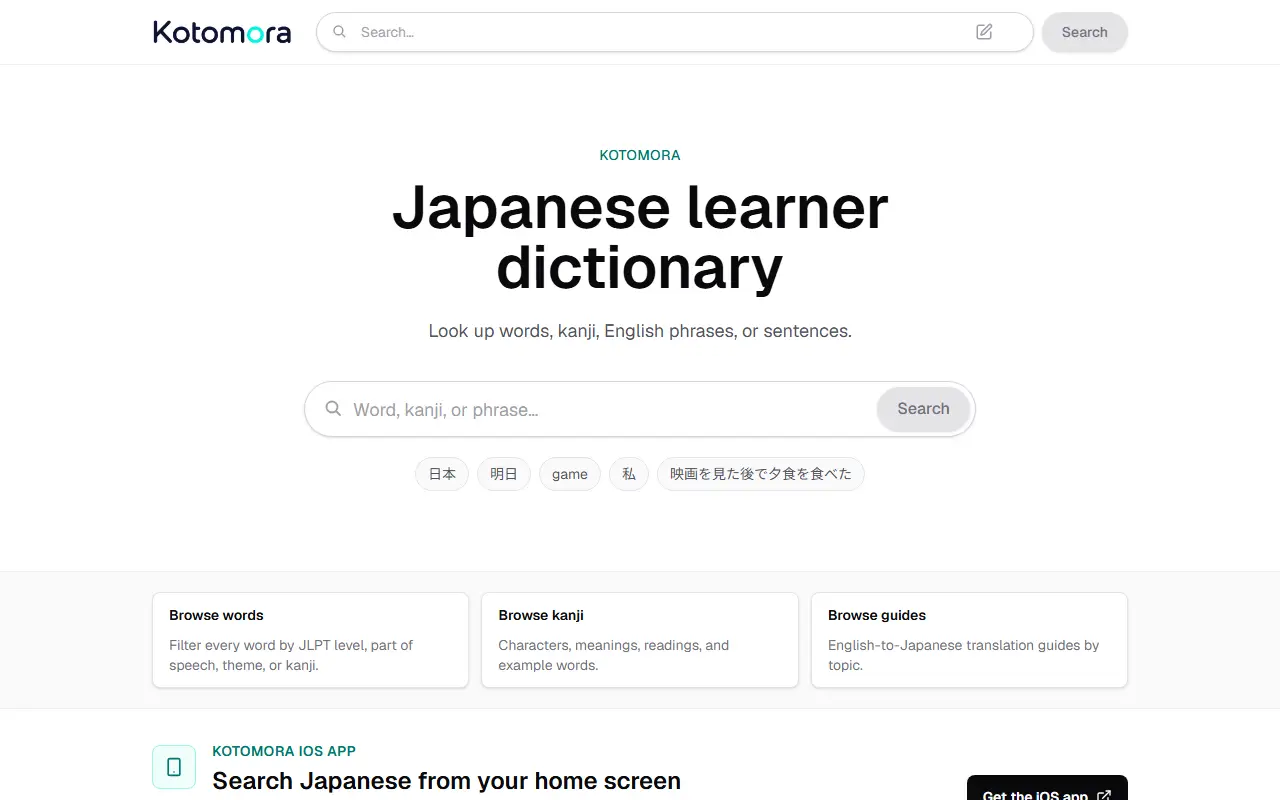Click the KOTOMORA IOS APP label
Screen dimensions: 1280x800
pyautogui.click(x=284, y=751)
